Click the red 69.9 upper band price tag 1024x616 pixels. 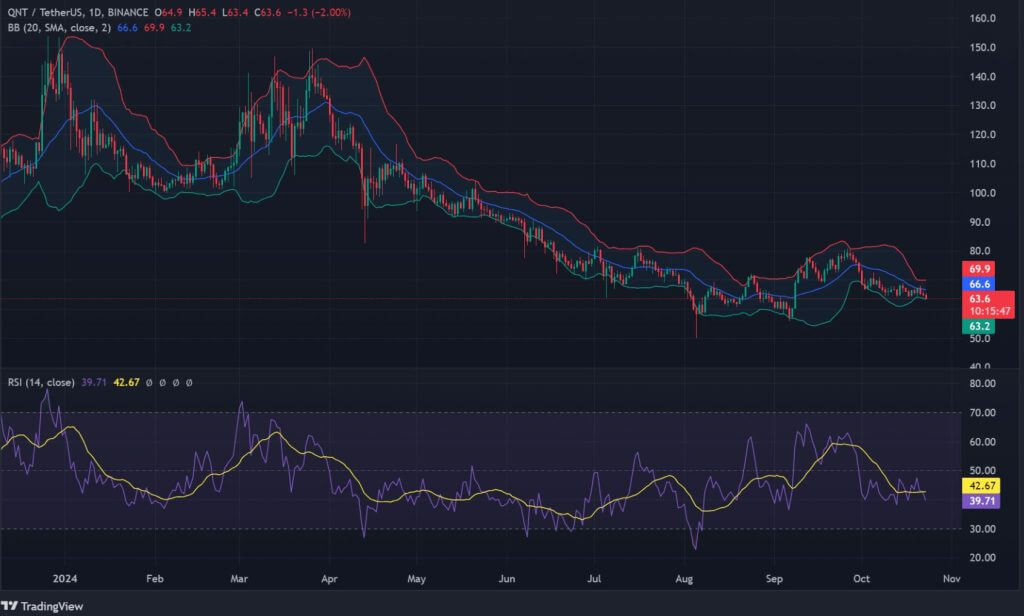(979, 268)
